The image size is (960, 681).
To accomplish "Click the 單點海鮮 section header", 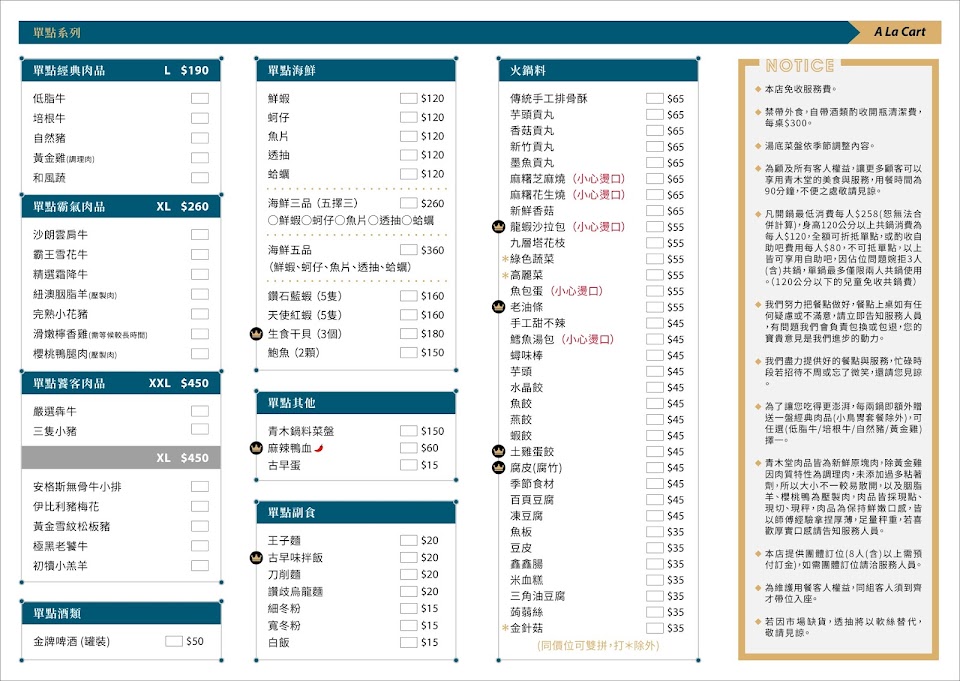I will coord(356,70).
